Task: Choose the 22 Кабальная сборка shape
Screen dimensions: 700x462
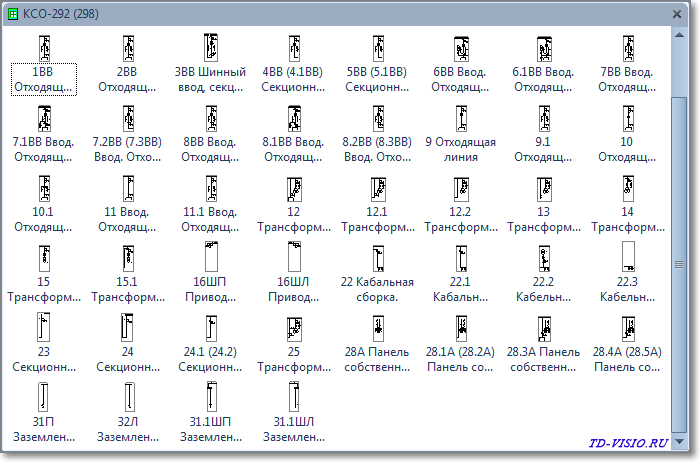Action: coord(377,274)
